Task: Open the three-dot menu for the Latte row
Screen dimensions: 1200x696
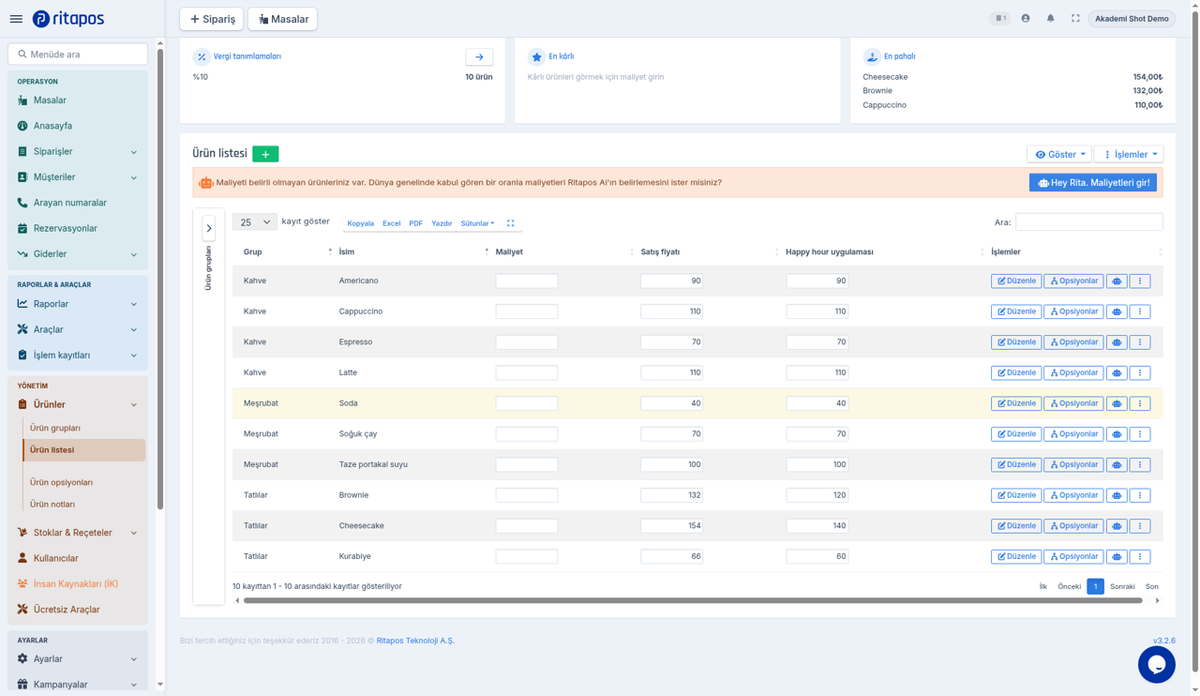Action: 1140,373
